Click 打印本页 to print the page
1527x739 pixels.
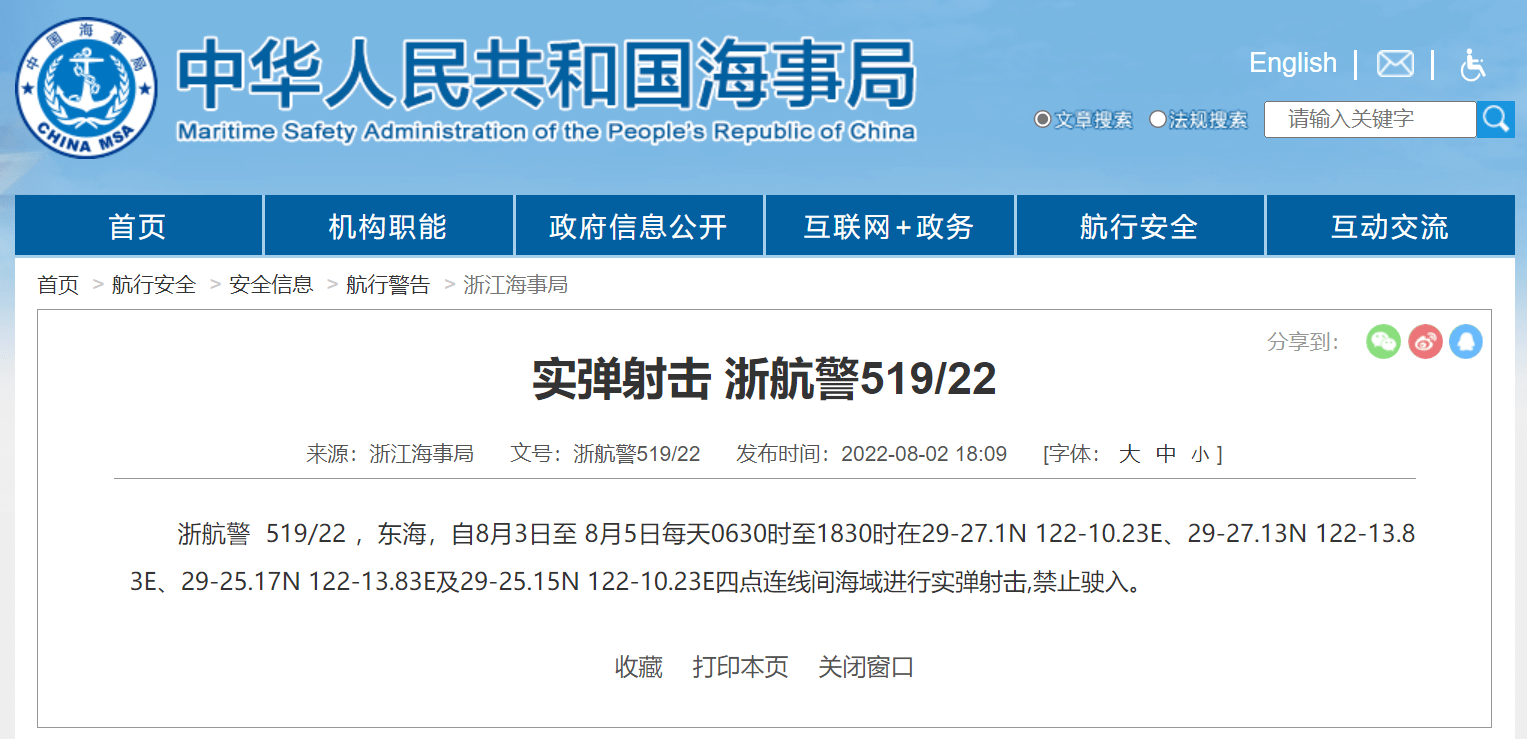(739, 667)
